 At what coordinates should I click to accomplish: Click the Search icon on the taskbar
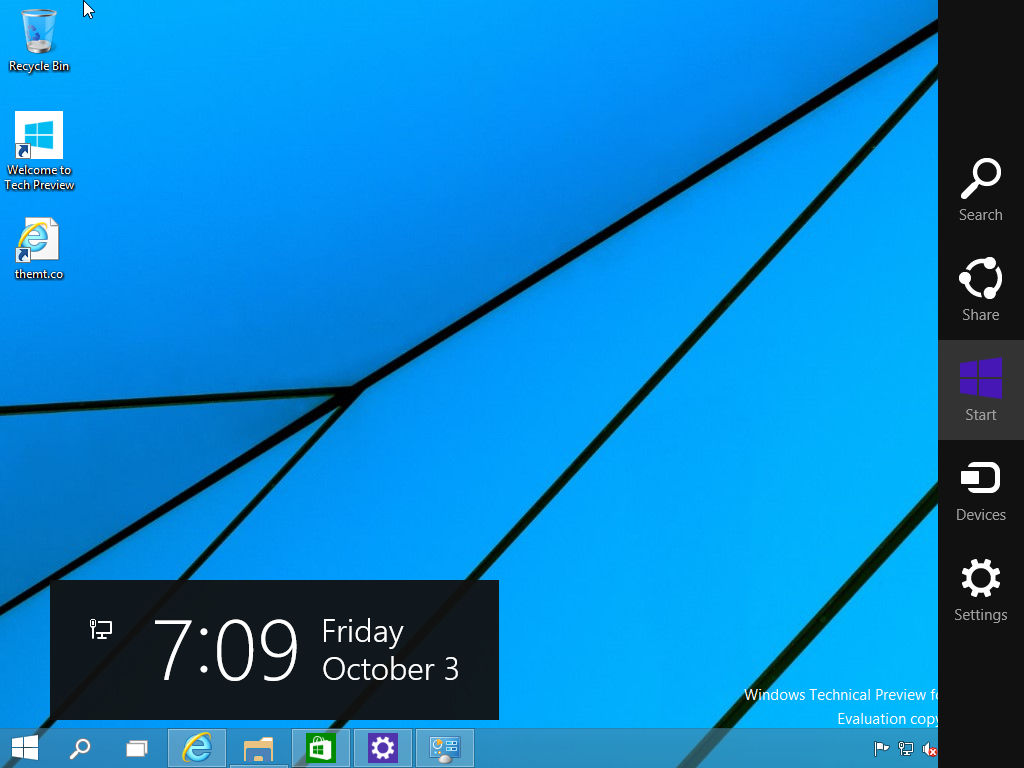(81, 747)
